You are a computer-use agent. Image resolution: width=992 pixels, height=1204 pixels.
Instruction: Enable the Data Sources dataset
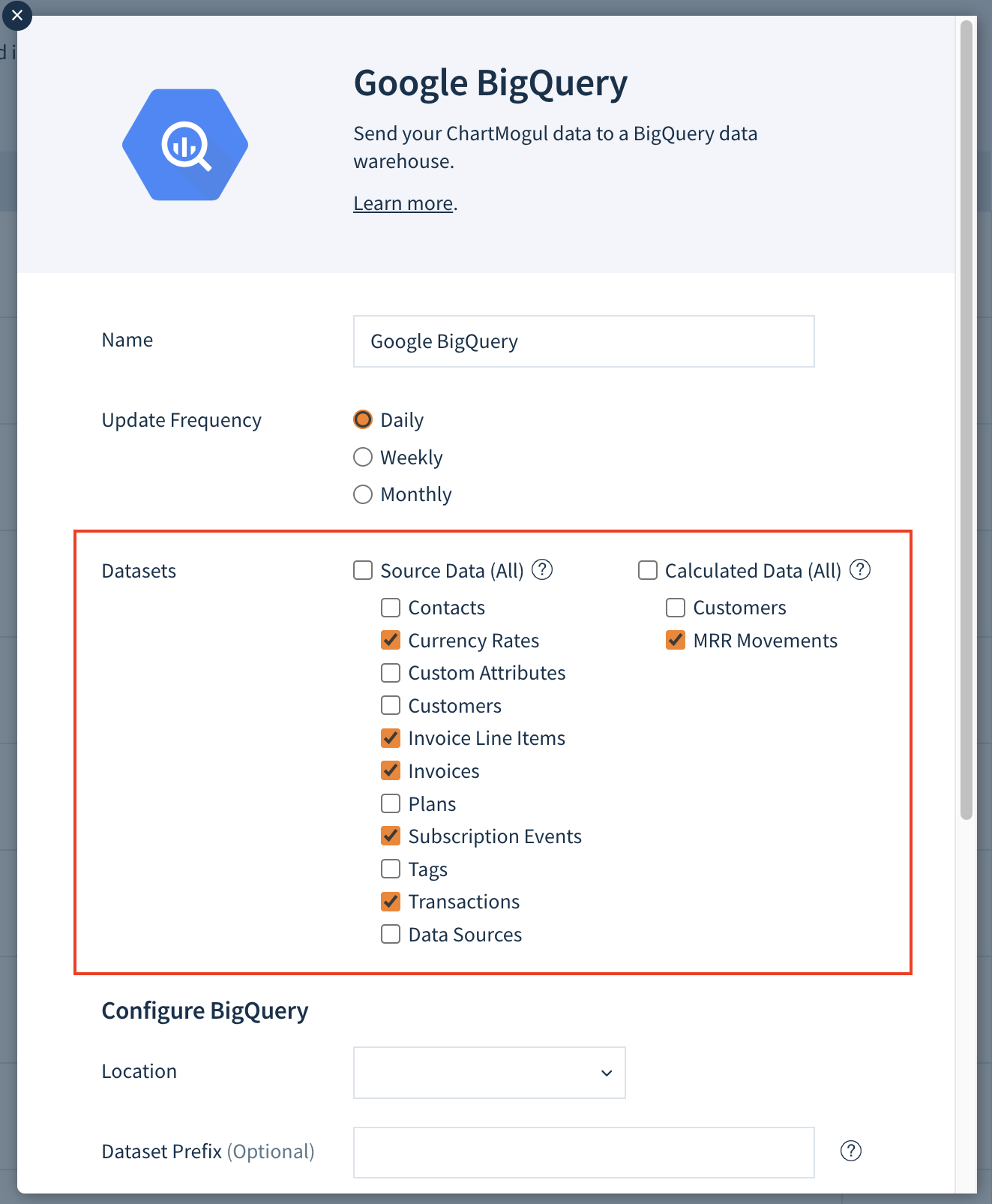pyautogui.click(x=391, y=934)
